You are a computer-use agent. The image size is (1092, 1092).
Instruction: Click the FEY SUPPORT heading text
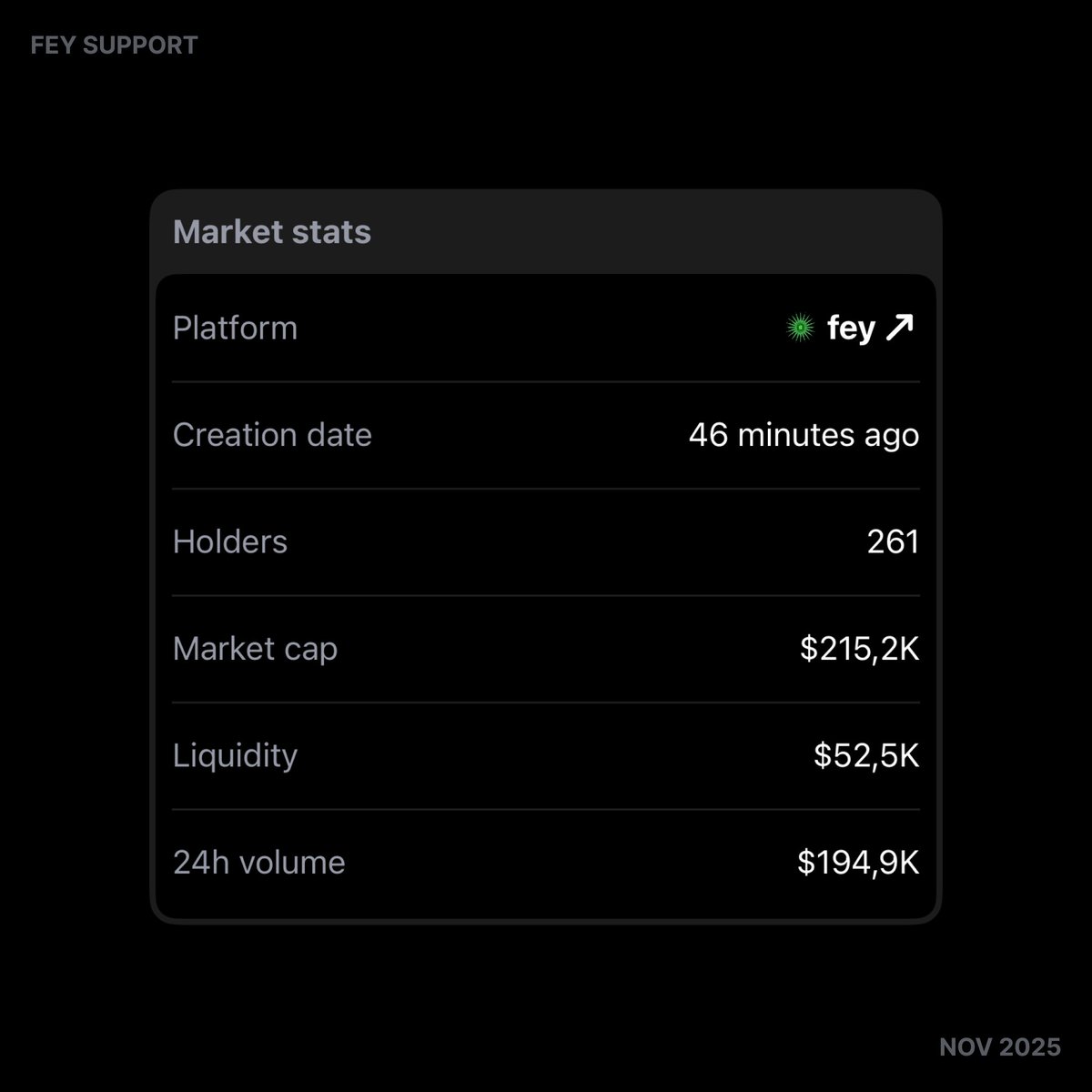(x=114, y=45)
